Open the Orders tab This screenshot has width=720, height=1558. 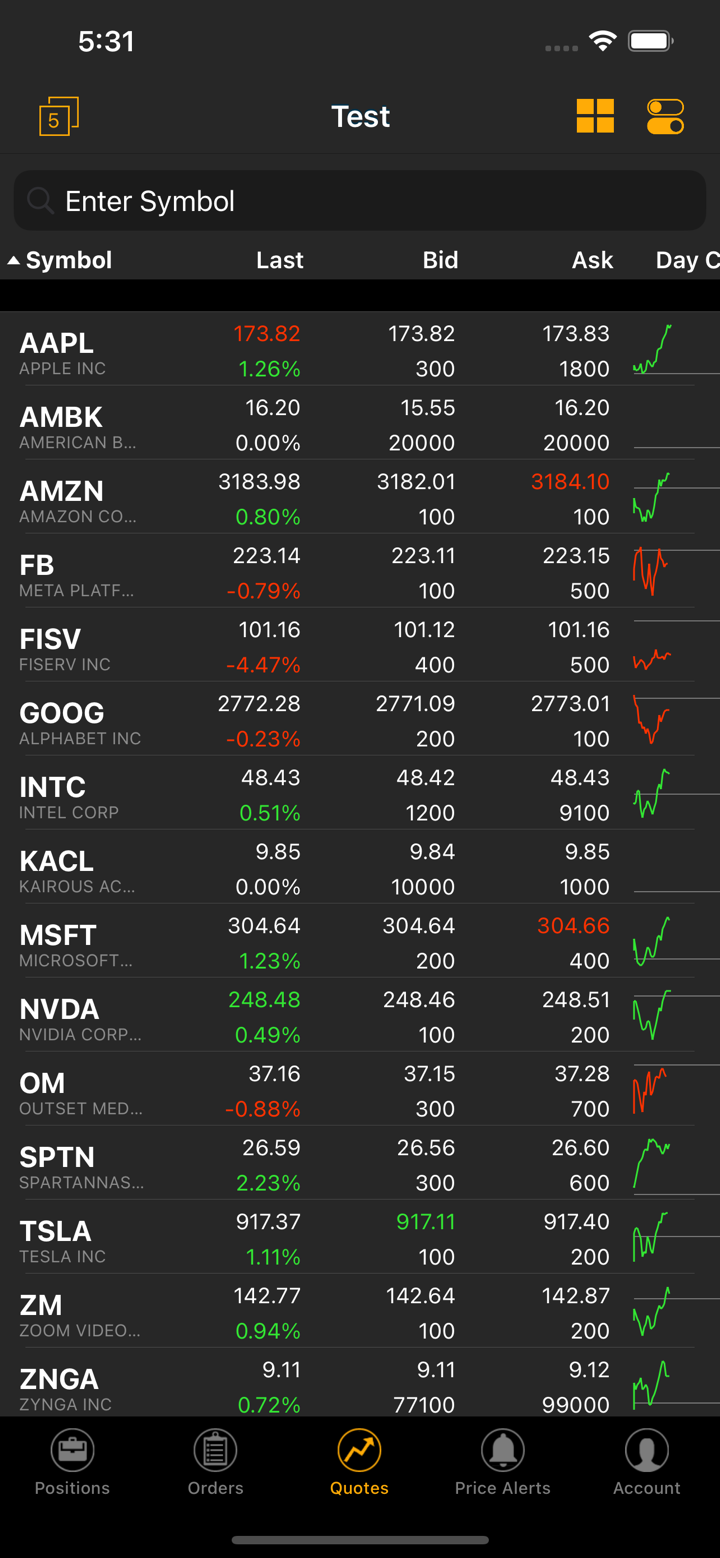(x=215, y=1462)
